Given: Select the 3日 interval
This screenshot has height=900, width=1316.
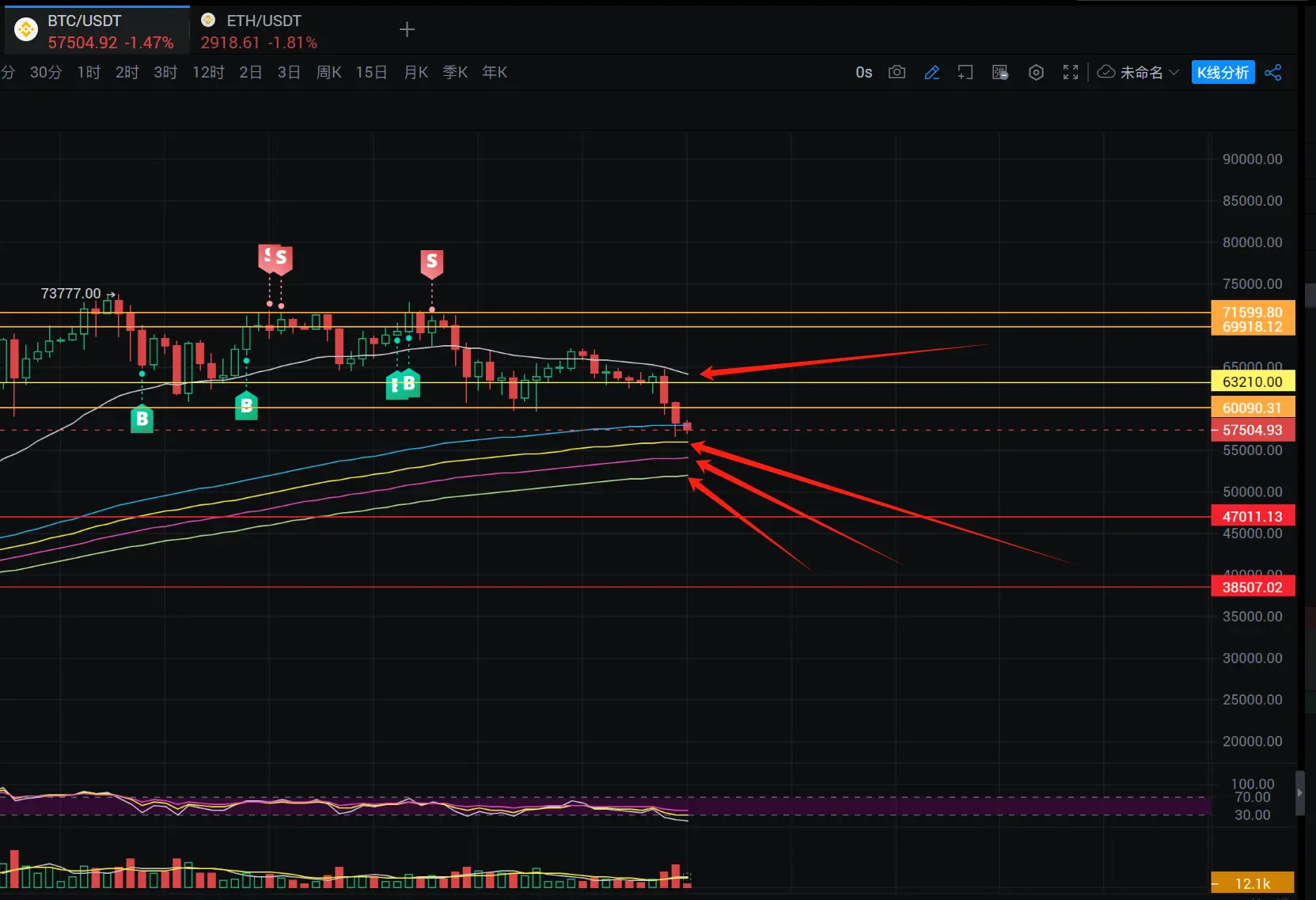Looking at the screenshot, I should pyautogui.click(x=289, y=72).
